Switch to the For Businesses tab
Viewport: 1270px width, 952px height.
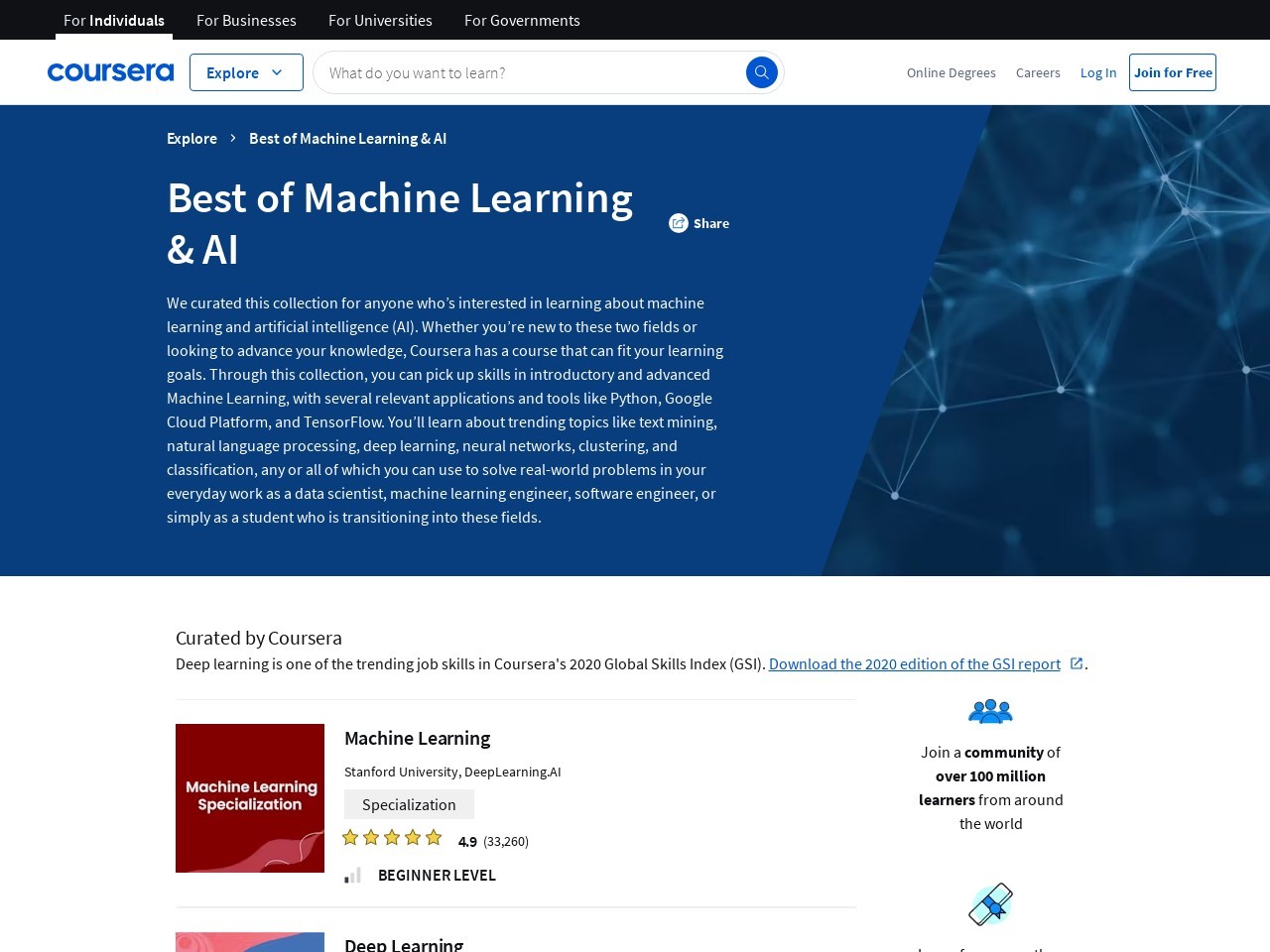(246, 20)
